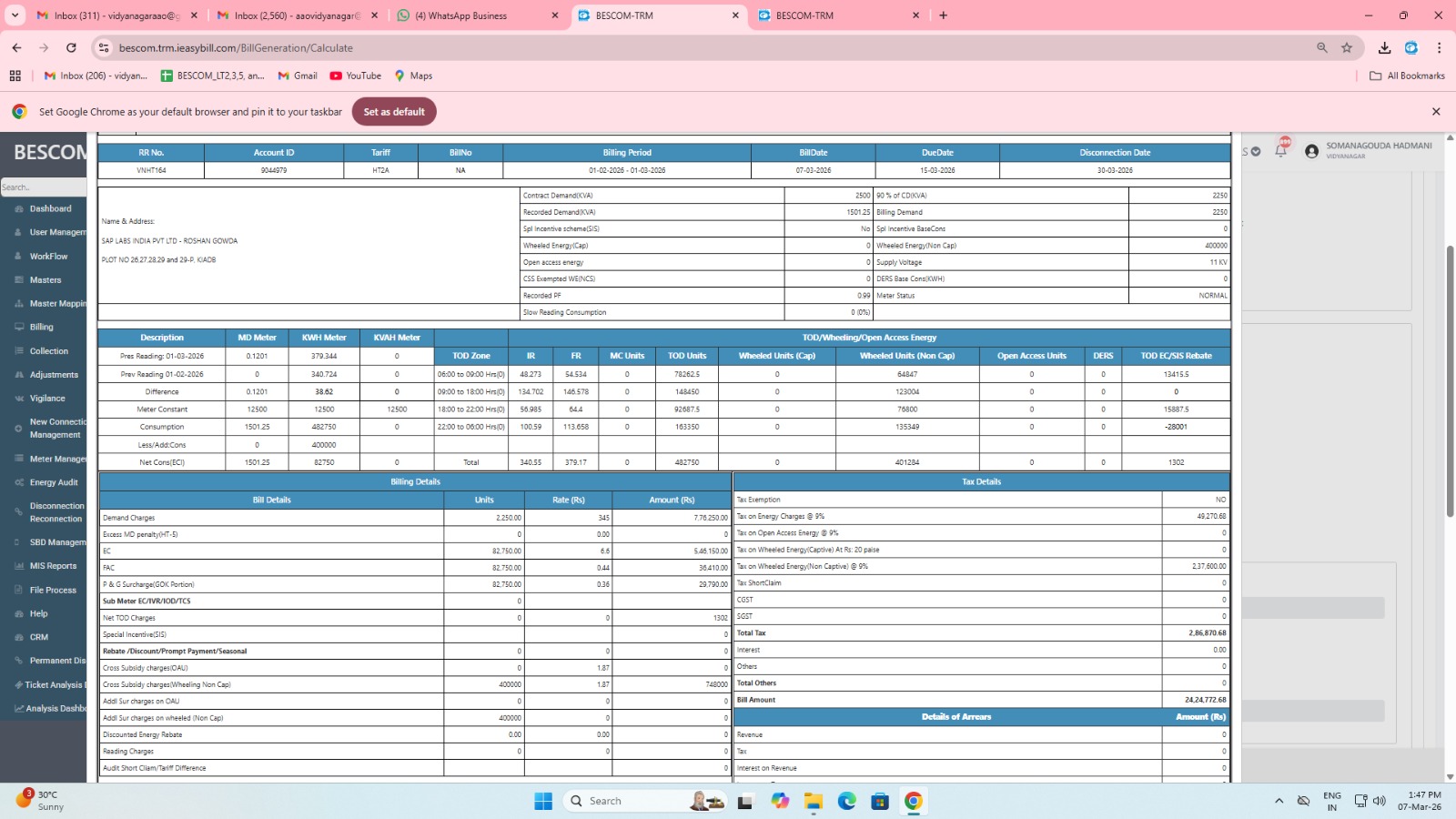Bookmark this page with the star icon
This screenshot has height=819, width=1456.
coord(1347,48)
